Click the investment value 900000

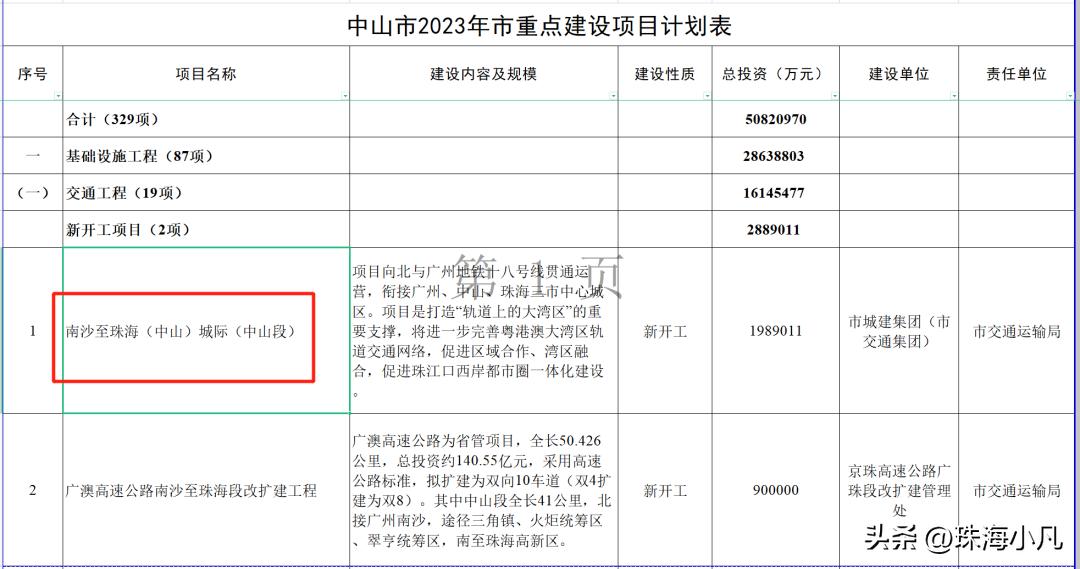[775, 490]
